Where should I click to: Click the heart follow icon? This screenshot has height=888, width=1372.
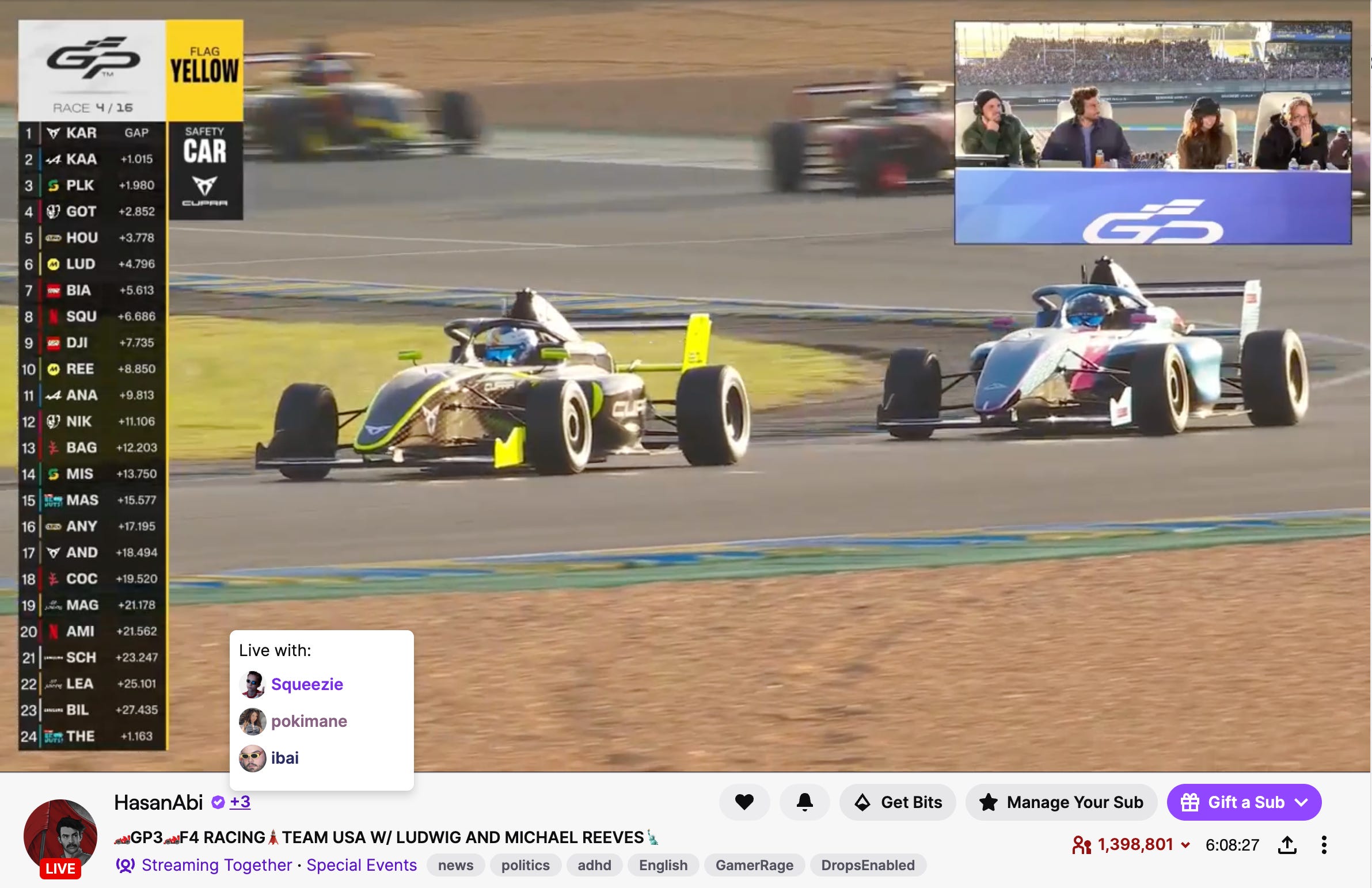click(744, 802)
